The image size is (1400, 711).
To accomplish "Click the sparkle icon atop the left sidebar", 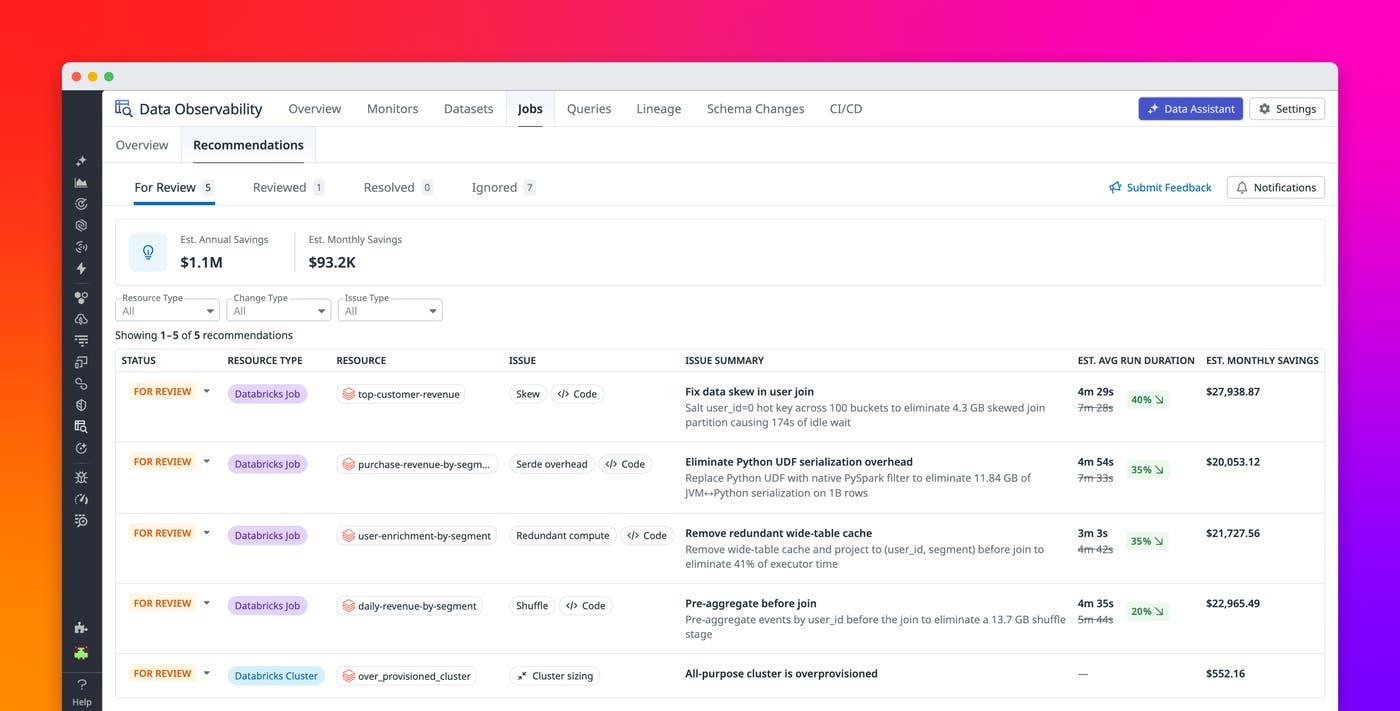I will 81,161.
